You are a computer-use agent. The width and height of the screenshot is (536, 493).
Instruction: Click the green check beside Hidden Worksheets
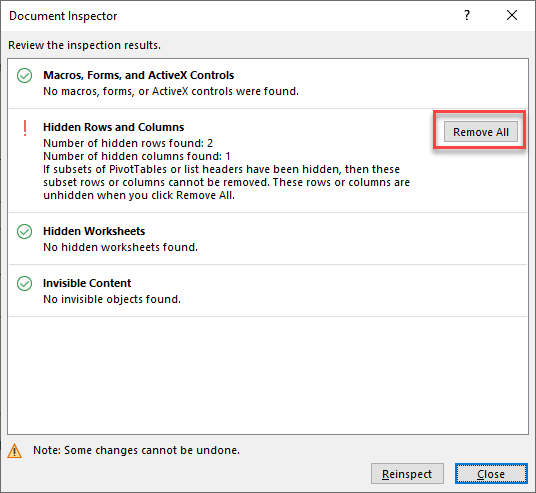point(25,231)
